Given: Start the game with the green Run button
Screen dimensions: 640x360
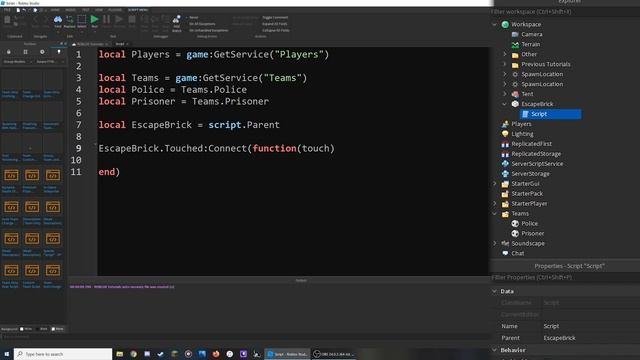Looking at the screenshot, I should [94, 20].
